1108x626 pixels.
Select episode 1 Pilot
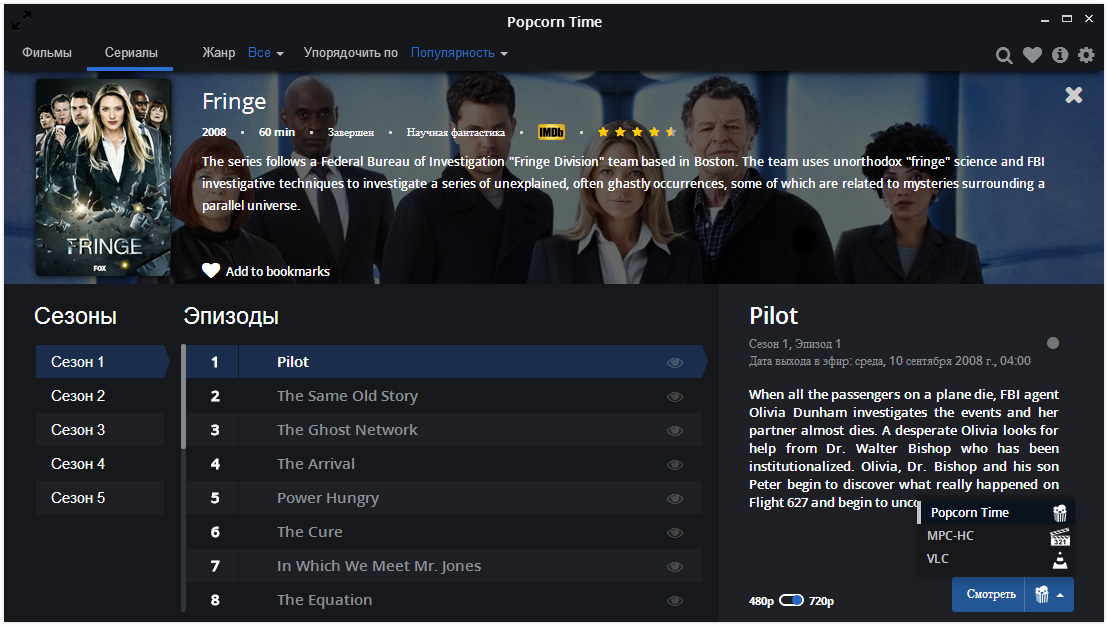tap(447, 362)
